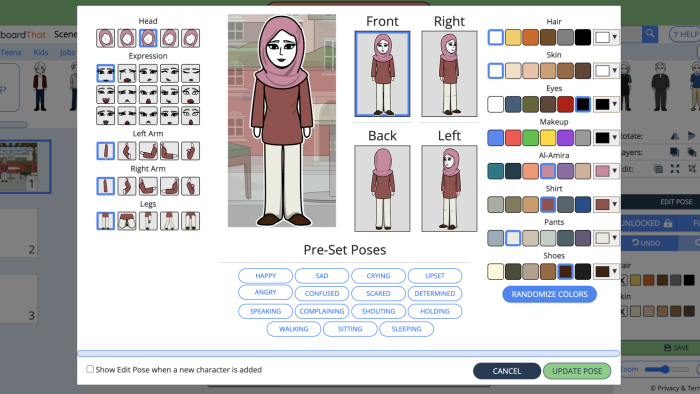
Task: Apply the CRYING pre-set pose
Action: [x=379, y=276]
